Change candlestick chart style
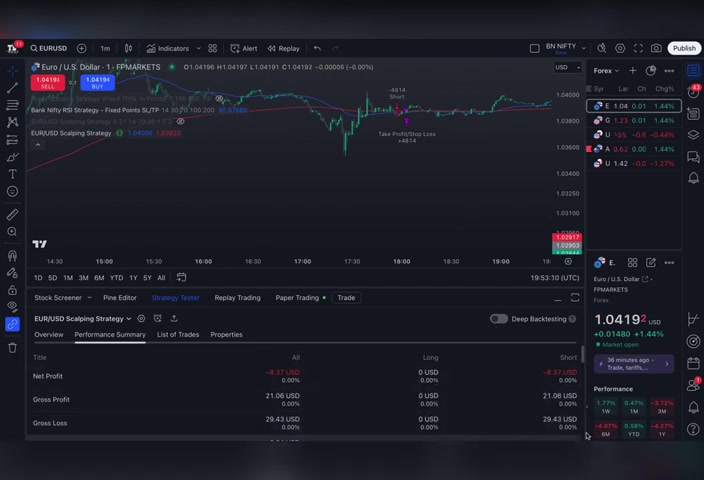 (128, 48)
